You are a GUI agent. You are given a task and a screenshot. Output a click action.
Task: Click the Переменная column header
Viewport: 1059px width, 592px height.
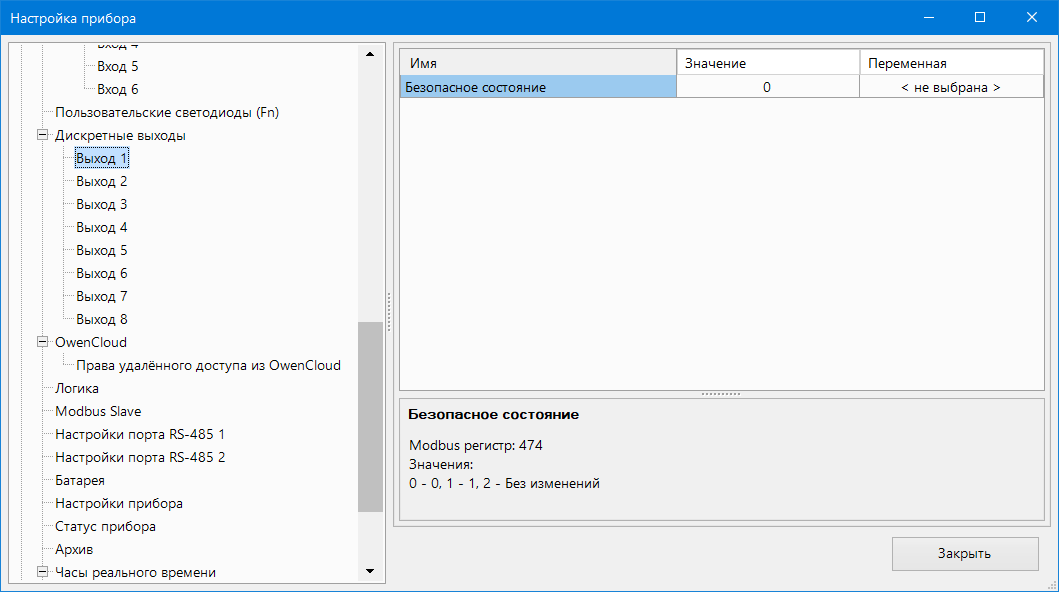pyautogui.click(x=950, y=63)
